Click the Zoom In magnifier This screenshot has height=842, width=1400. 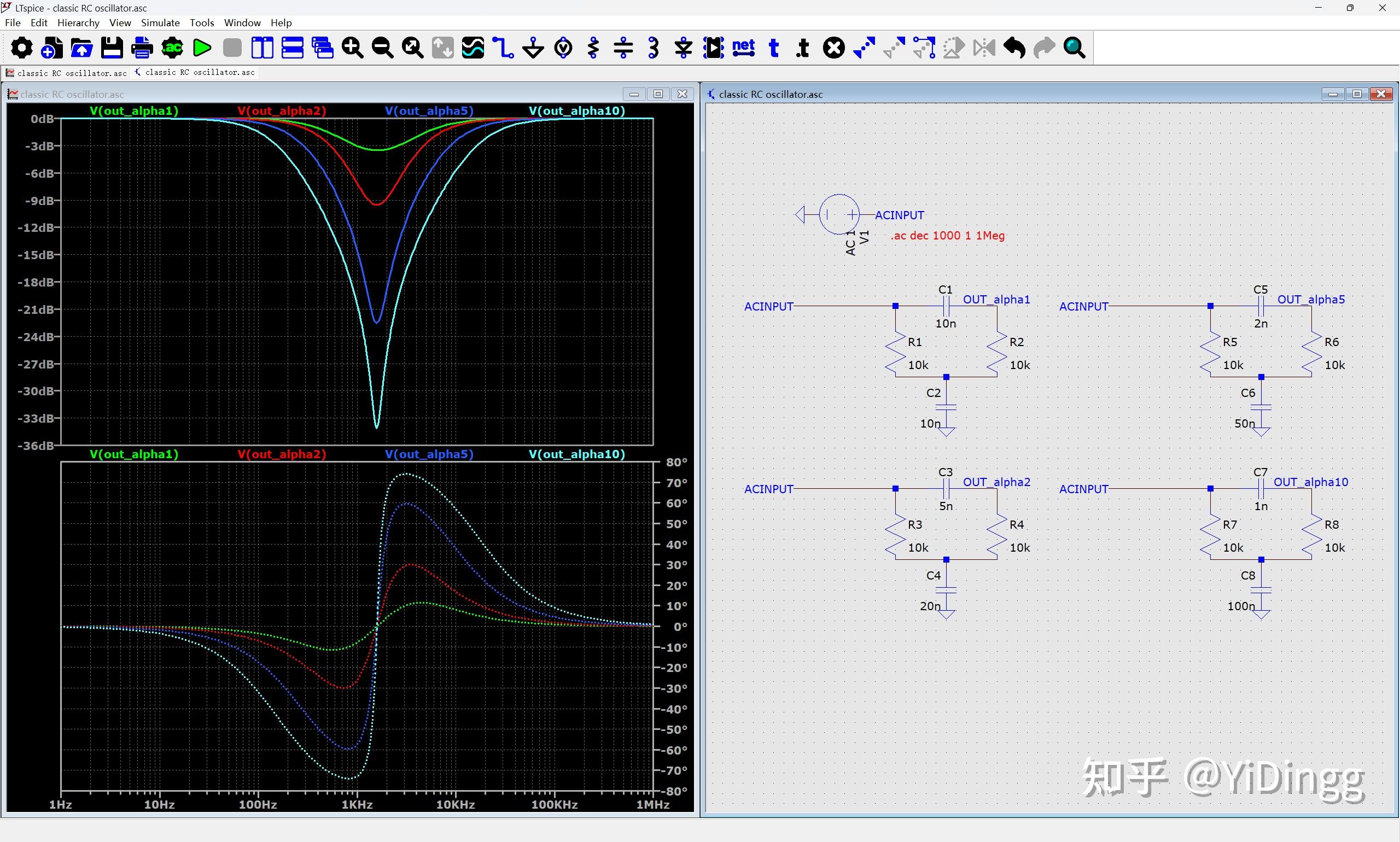pos(352,48)
